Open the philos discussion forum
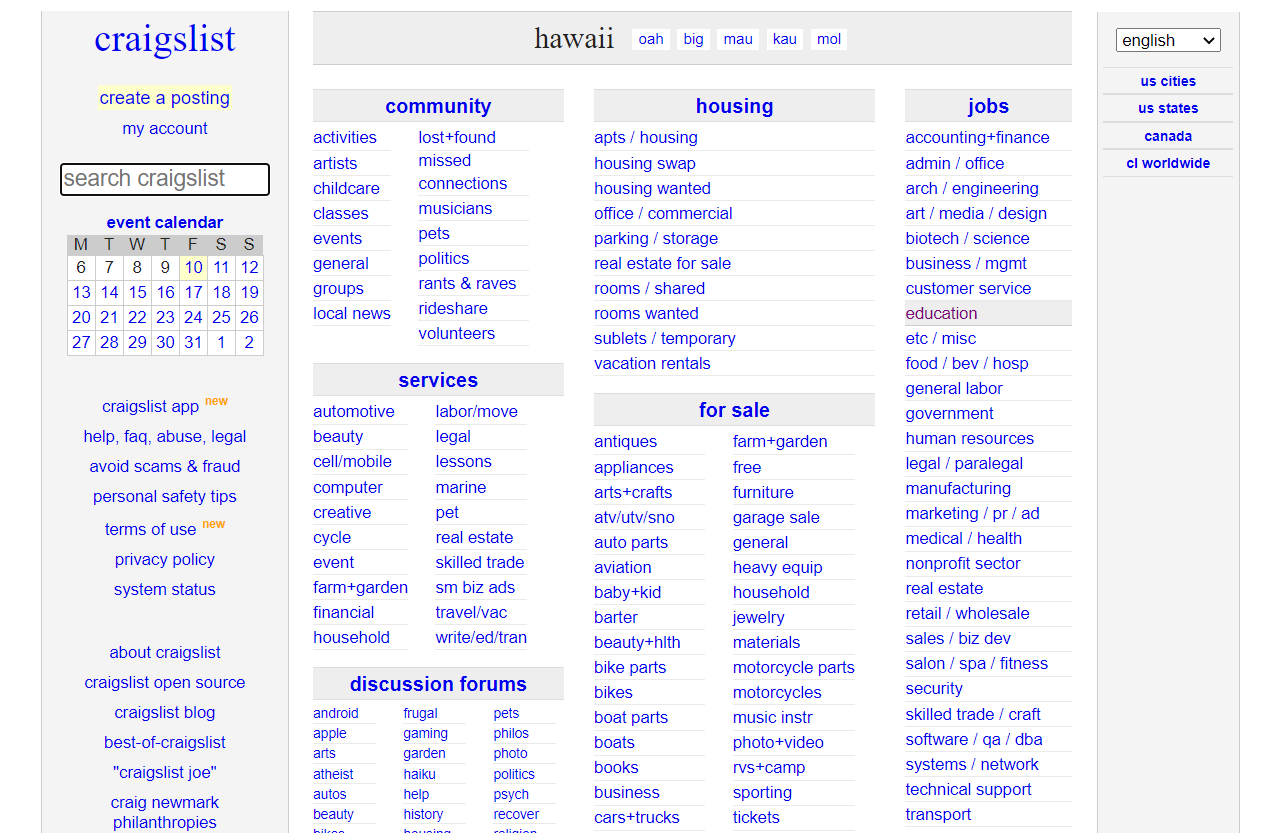Image resolution: width=1269 pixels, height=833 pixels. tap(511, 733)
